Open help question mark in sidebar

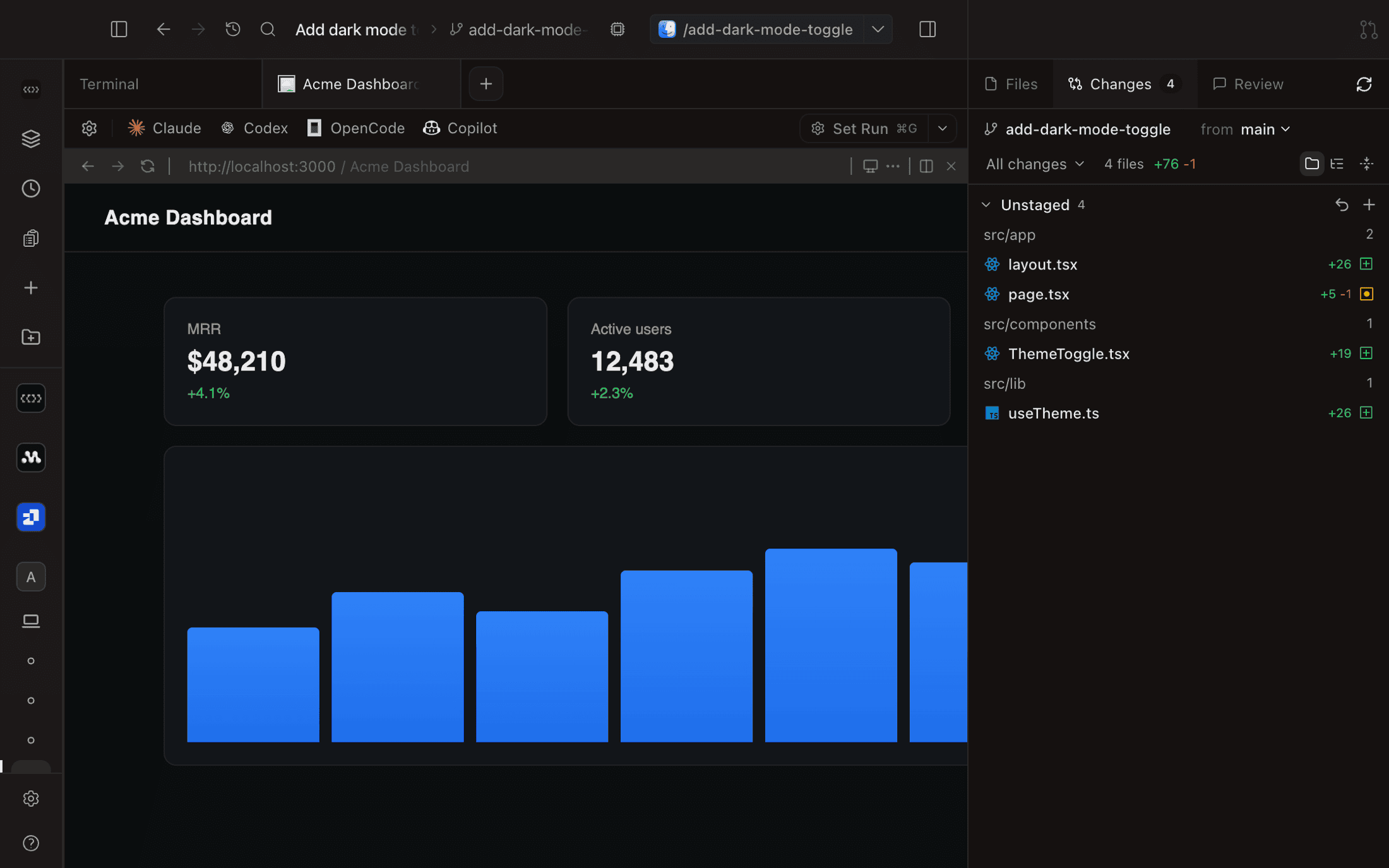[x=31, y=843]
